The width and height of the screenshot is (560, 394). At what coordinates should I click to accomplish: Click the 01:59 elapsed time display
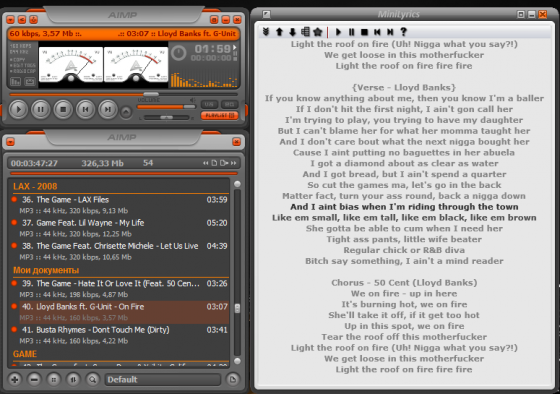[x=213, y=49]
